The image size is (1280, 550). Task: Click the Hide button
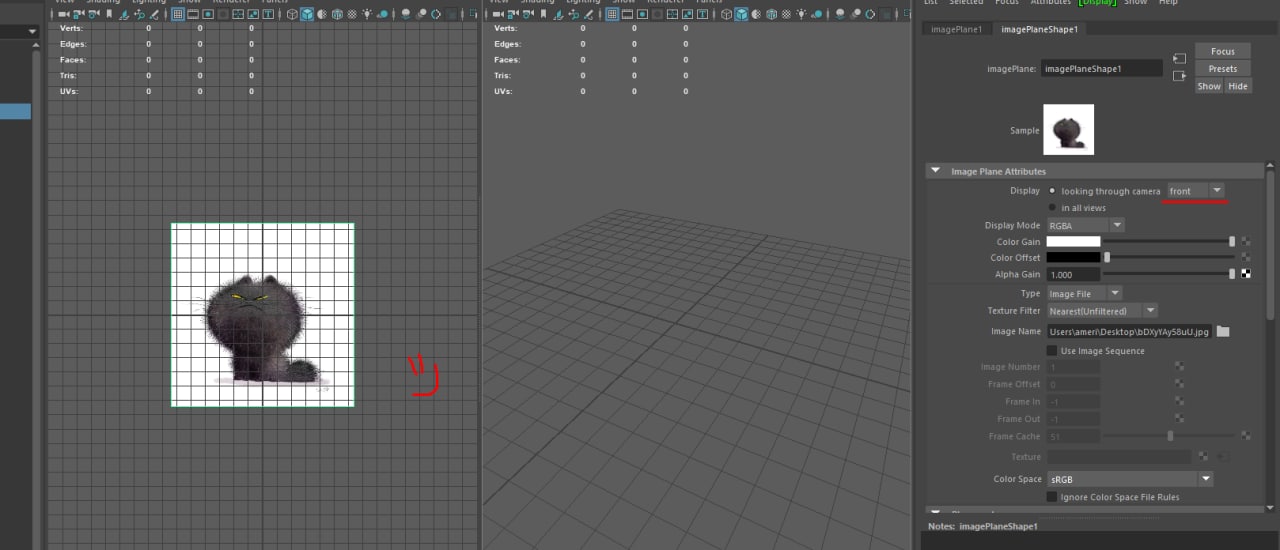pos(1238,86)
